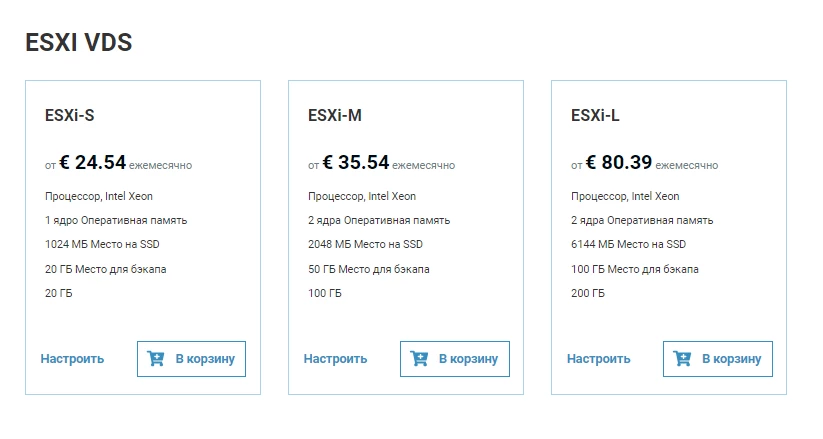Image resolution: width=823 pixels, height=439 pixels.
Task: Add ESXi-S to cart via В корзину label
Action: tap(205, 359)
